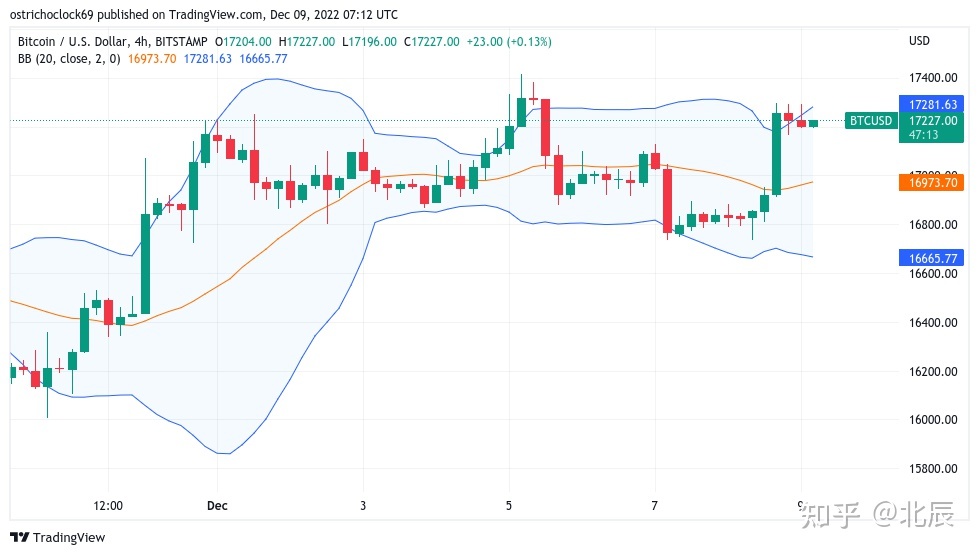Image resolution: width=979 pixels, height=555 pixels.
Task: Open the BB (20, close, 2, 0) indicator legend
Action: click(x=69, y=59)
